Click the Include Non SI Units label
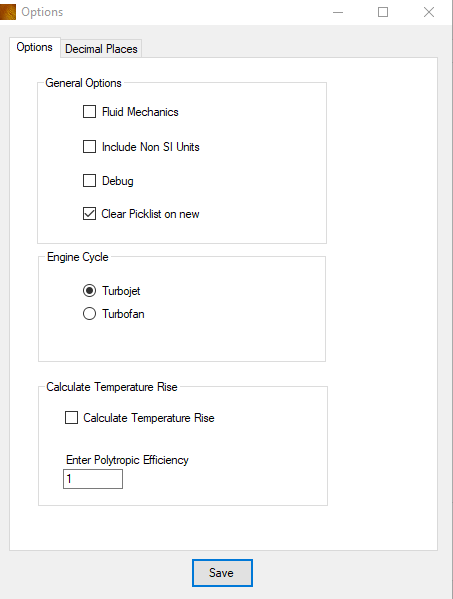Screen dimensions: 453x599 (x=150, y=147)
